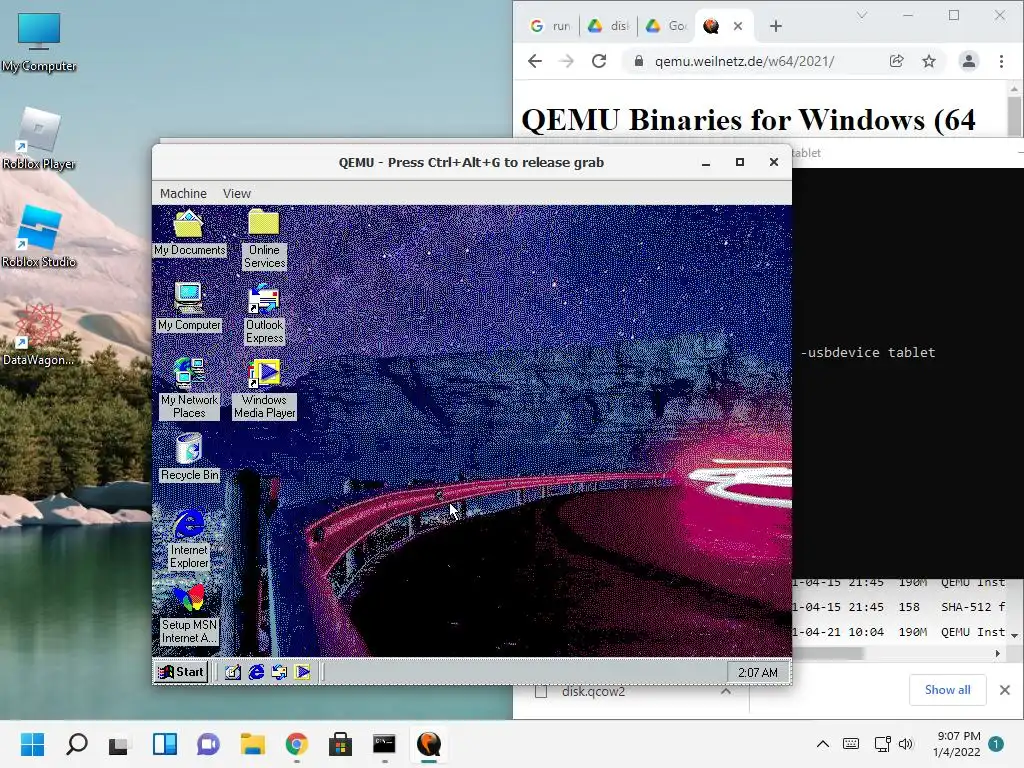The height and width of the screenshot is (768, 1024).
Task: Open volume tray icon
Action: pyautogui.click(x=905, y=744)
